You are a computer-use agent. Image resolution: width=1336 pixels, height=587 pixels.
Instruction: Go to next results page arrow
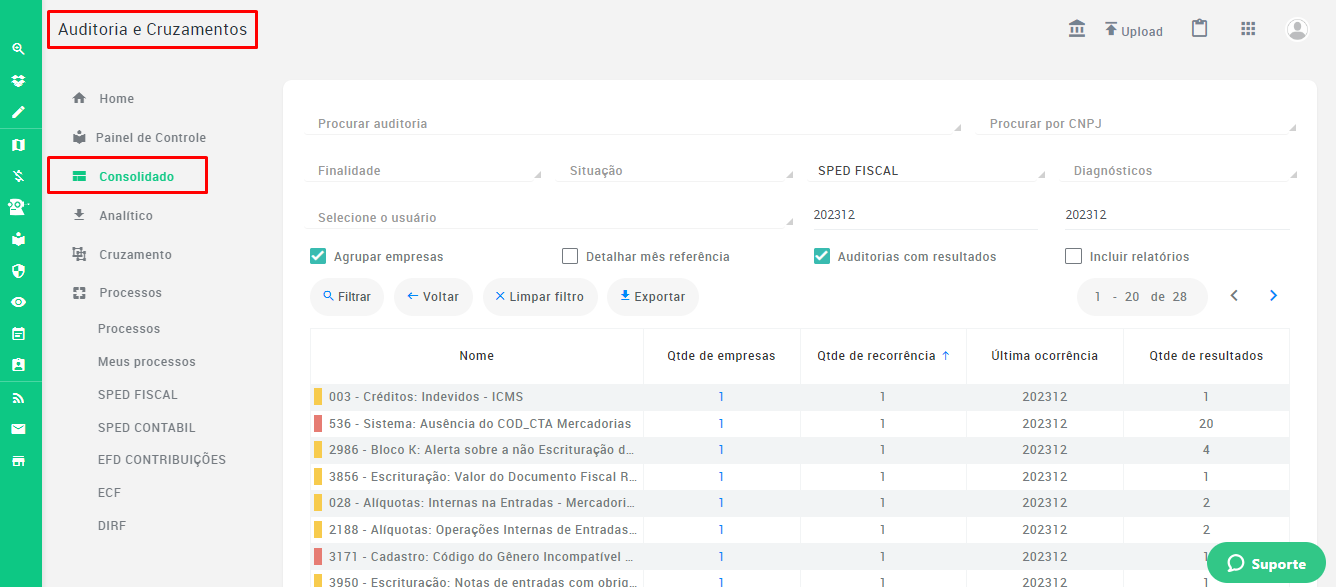pyautogui.click(x=1273, y=296)
